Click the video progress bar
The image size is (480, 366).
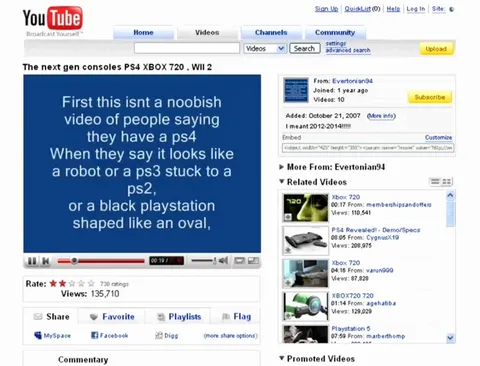pos(101,261)
